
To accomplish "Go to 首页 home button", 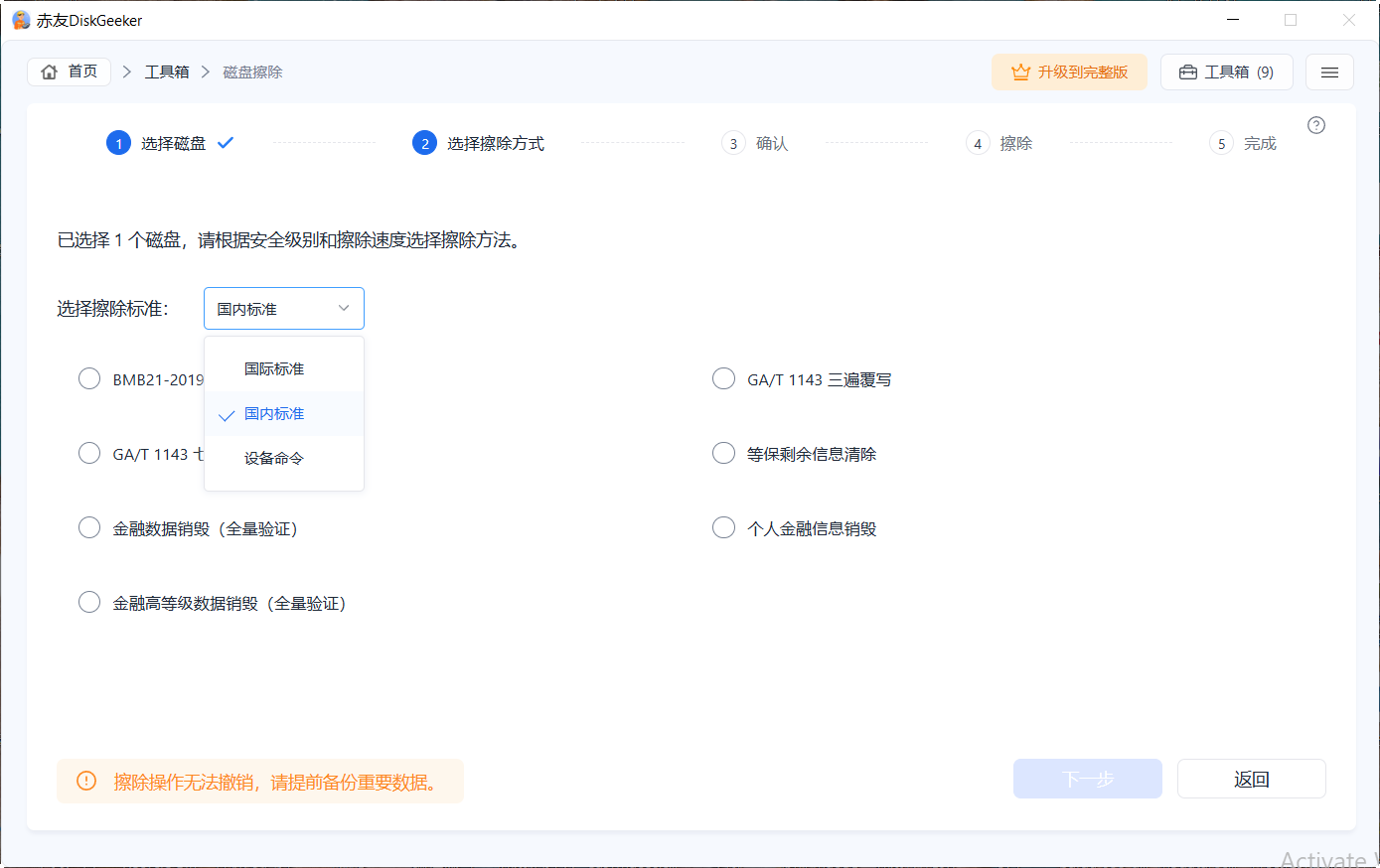I will (x=69, y=72).
